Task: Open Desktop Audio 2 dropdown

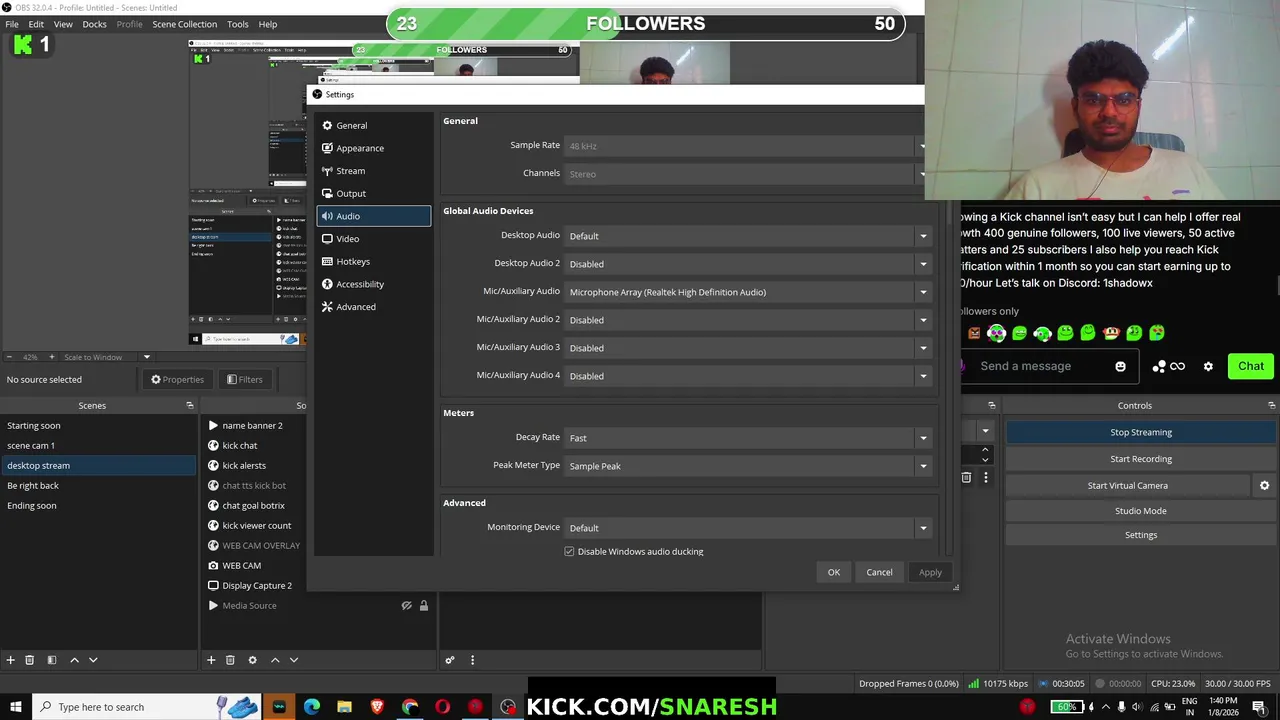Action: pyautogui.click(x=747, y=264)
